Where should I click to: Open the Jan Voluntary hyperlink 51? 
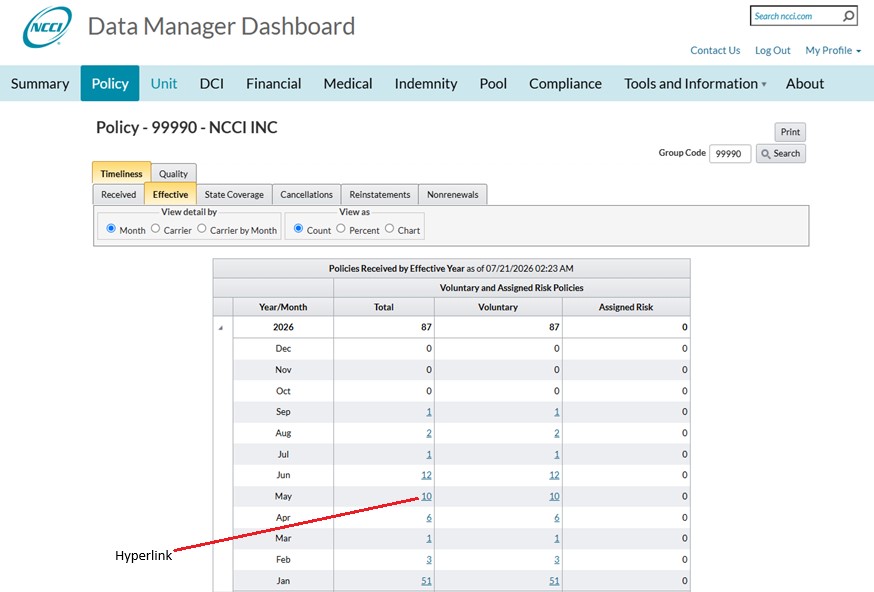(x=554, y=581)
